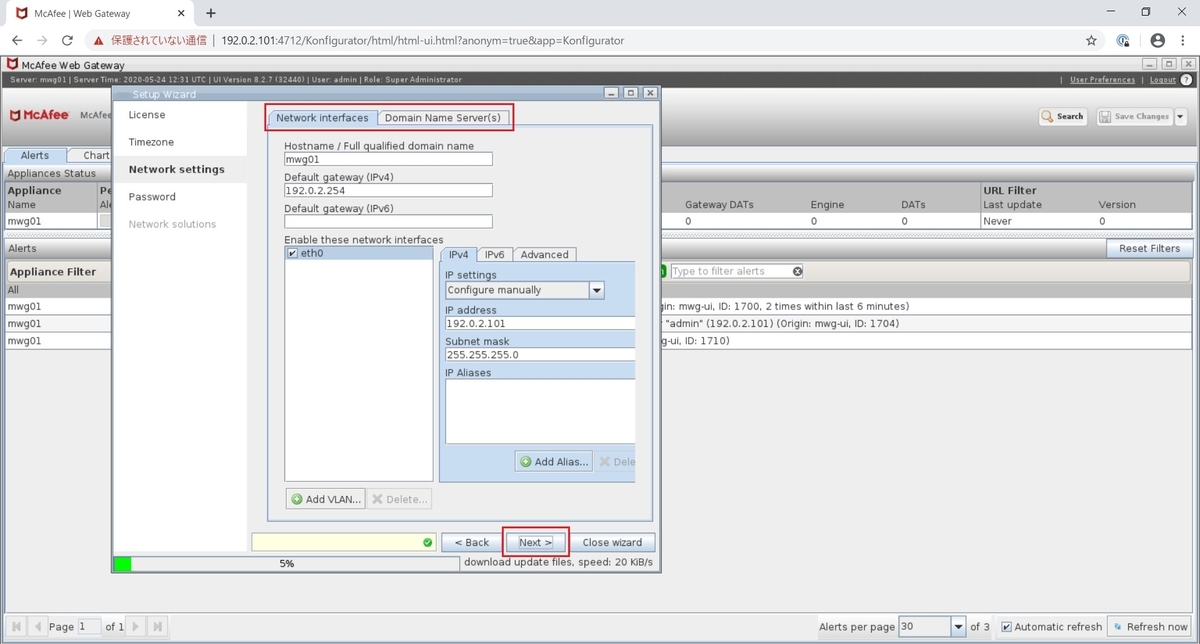Close the Setup Wizard dialog with X
Image resolution: width=1200 pixels, height=644 pixels.
pos(650,93)
